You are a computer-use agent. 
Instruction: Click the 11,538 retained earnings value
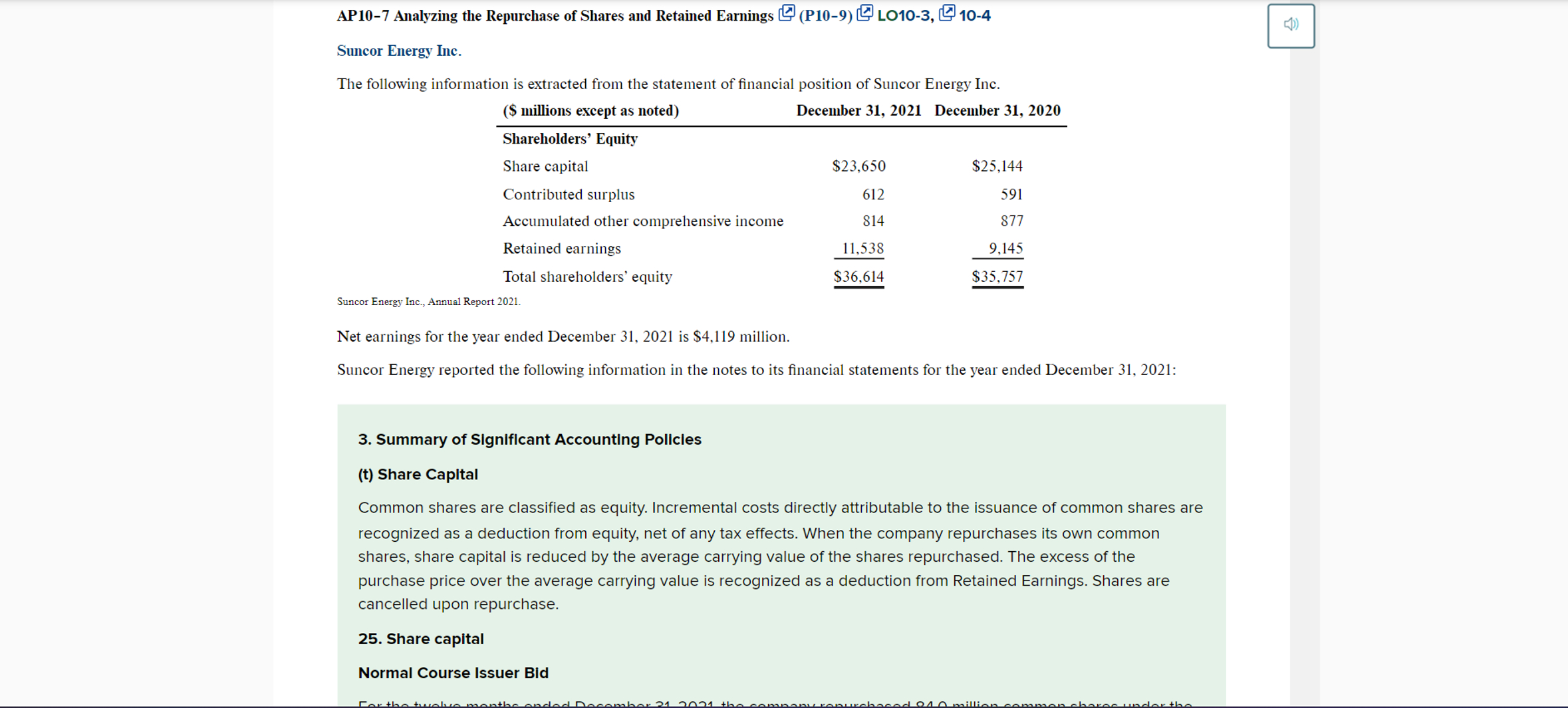(x=863, y=249)
